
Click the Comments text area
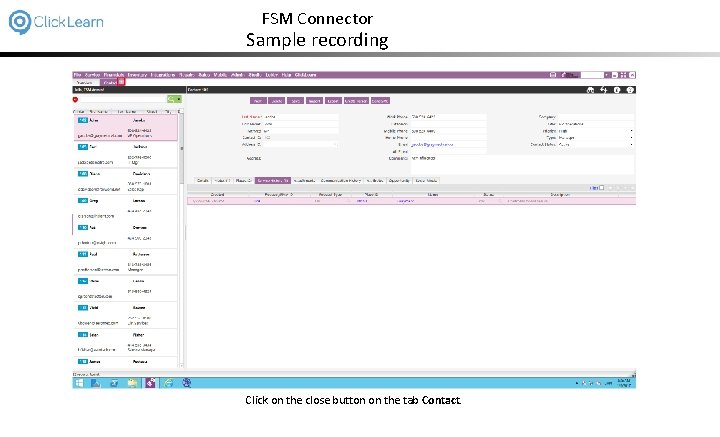pos(522,164)
